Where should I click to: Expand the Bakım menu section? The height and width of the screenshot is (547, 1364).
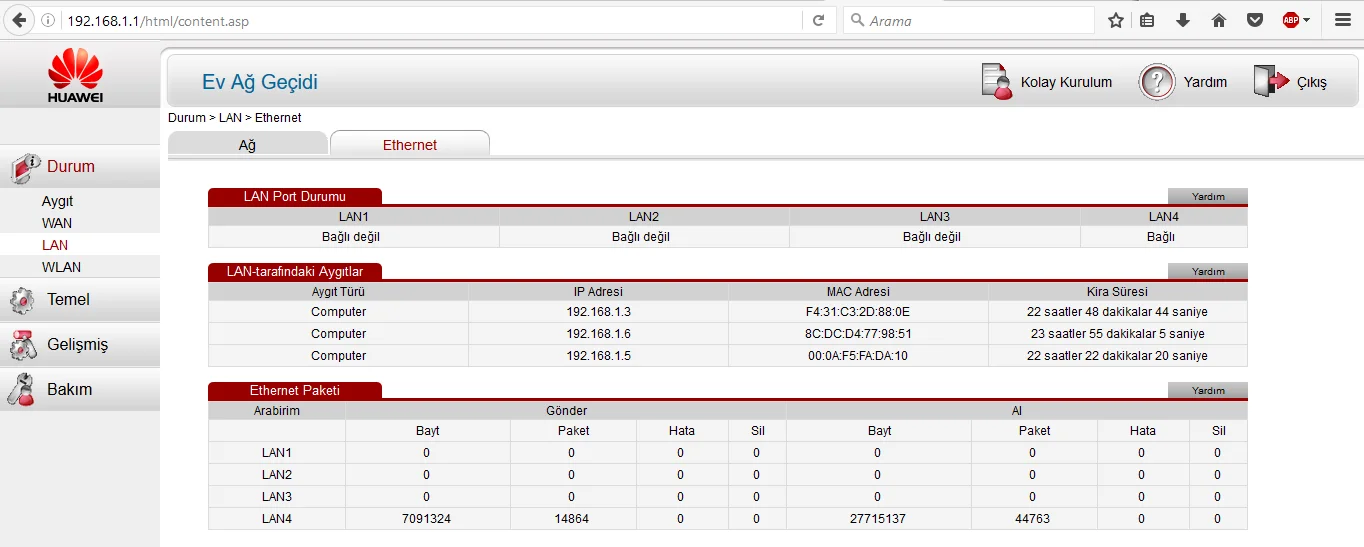[69, 389]
